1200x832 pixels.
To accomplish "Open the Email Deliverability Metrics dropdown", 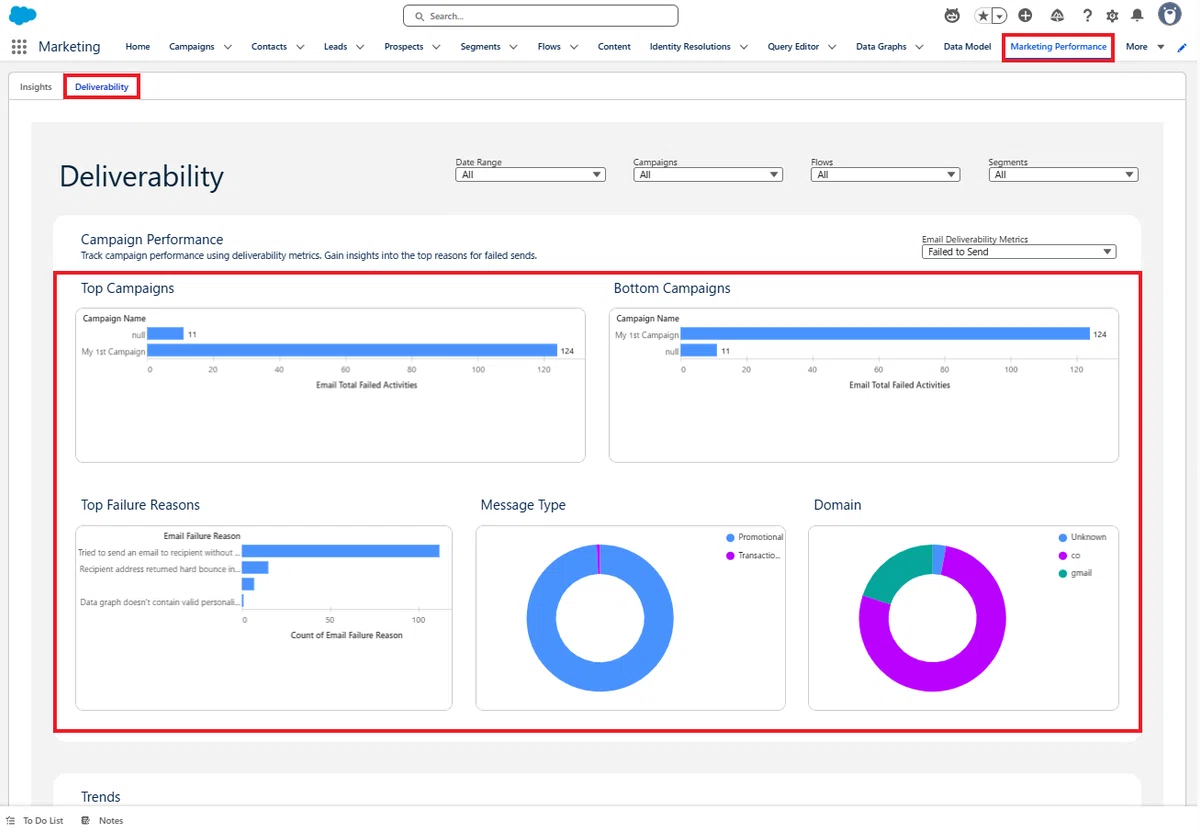I will click(x=1019, y=252).
